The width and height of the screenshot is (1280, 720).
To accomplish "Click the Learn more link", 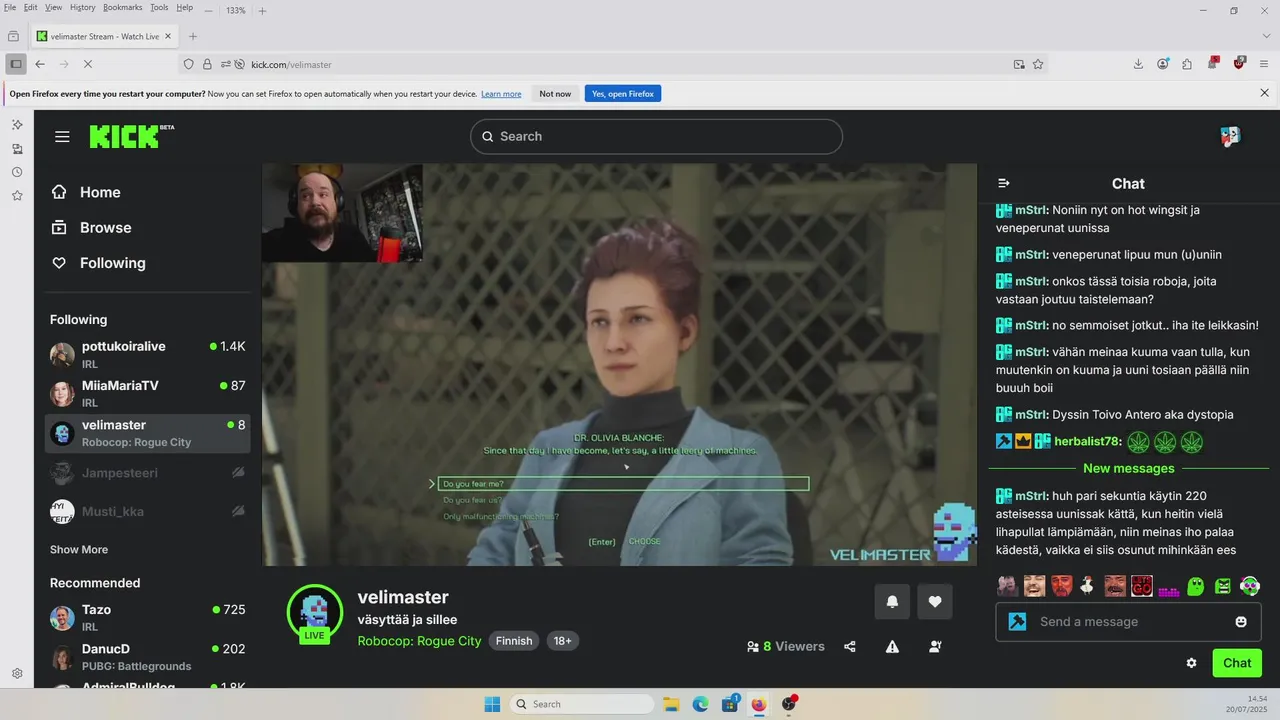I will pyautogui.click(x=501, y=94).
